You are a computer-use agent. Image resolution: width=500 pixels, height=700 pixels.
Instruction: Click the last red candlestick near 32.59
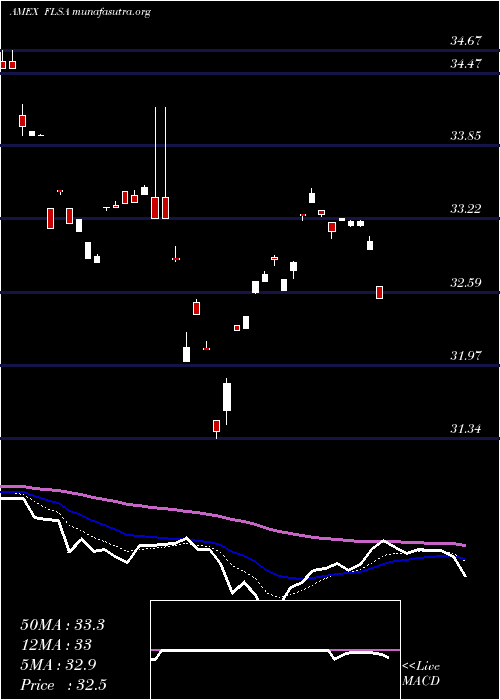click(379, 292)
